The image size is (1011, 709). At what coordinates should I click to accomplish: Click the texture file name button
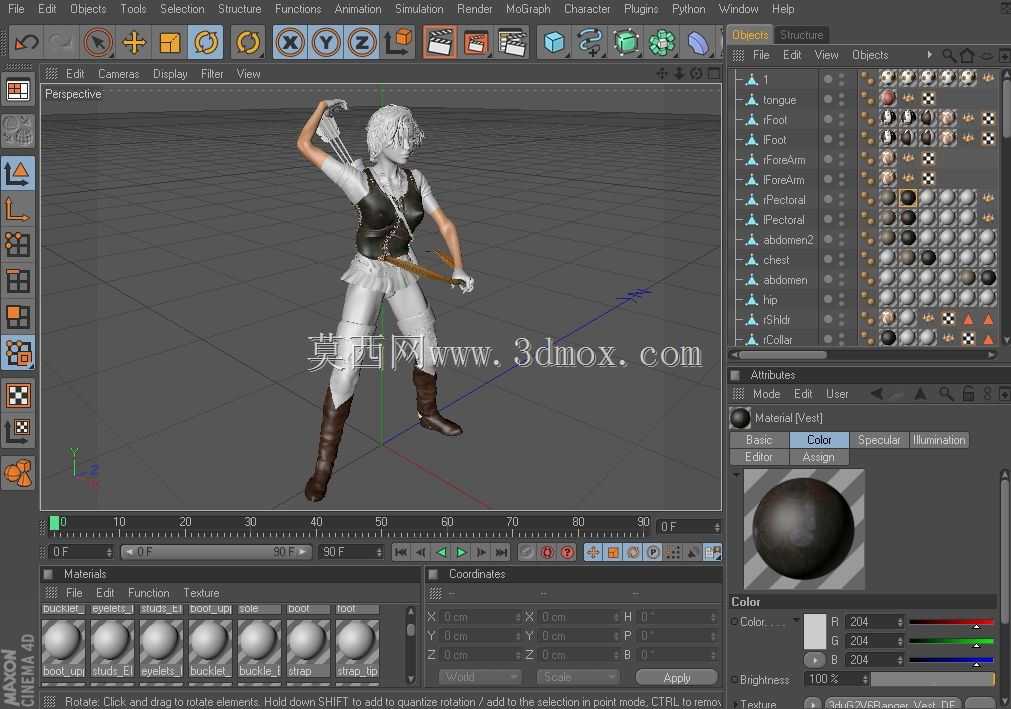pos(892,704)
